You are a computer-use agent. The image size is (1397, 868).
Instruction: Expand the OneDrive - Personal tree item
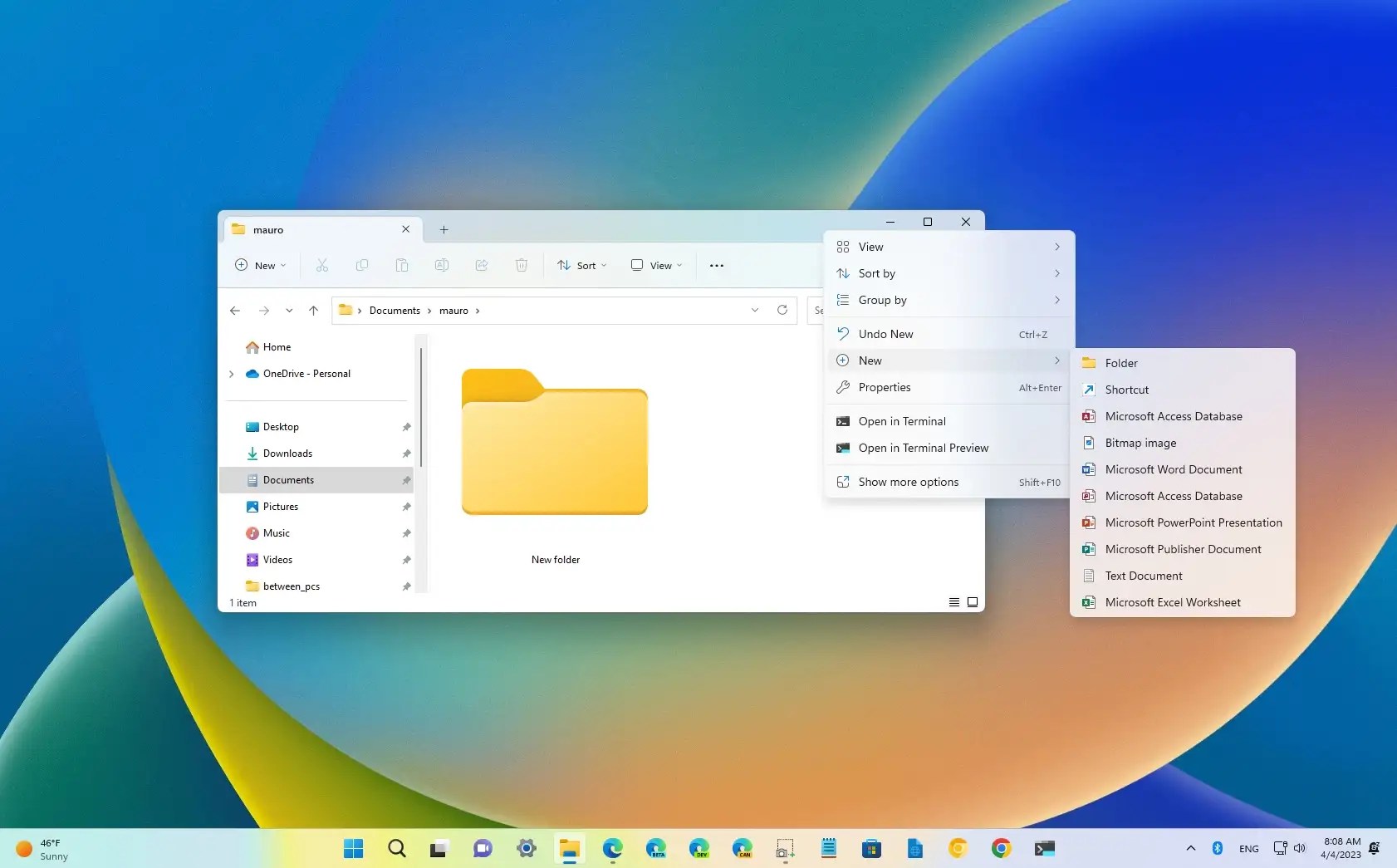coord(232,373)
